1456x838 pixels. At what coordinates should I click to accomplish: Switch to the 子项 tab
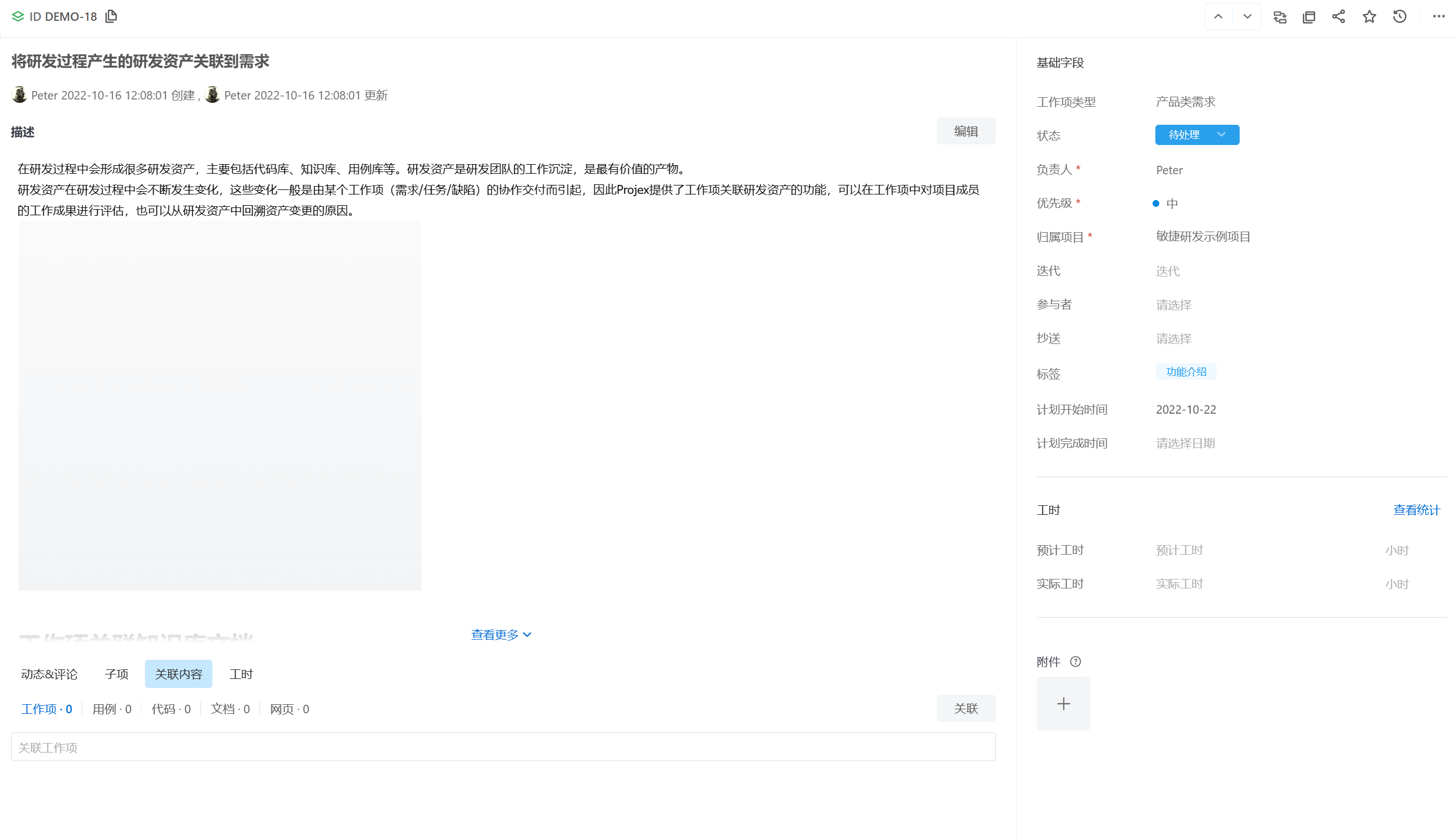[x=117, y=674]
